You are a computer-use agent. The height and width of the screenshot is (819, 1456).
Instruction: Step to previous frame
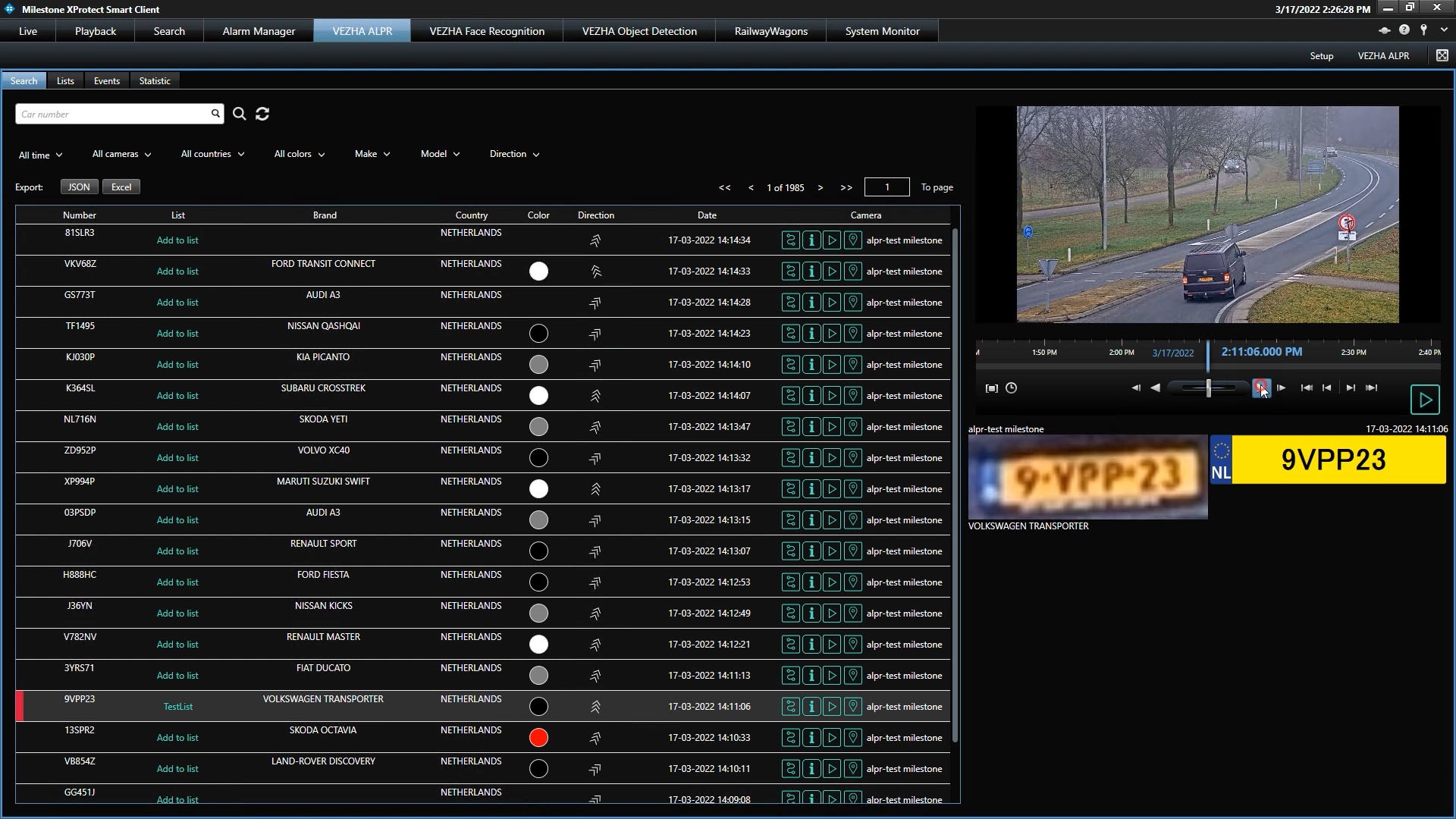click(1136, 388)
